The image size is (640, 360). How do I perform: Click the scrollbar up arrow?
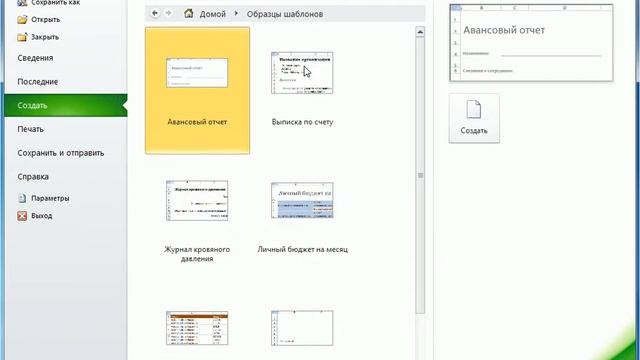pos(420,32)
